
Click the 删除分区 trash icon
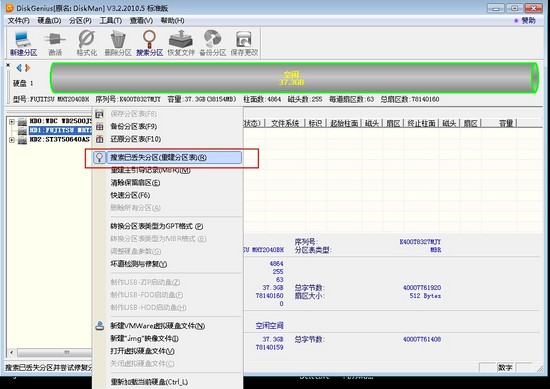[x=118, y=43]
